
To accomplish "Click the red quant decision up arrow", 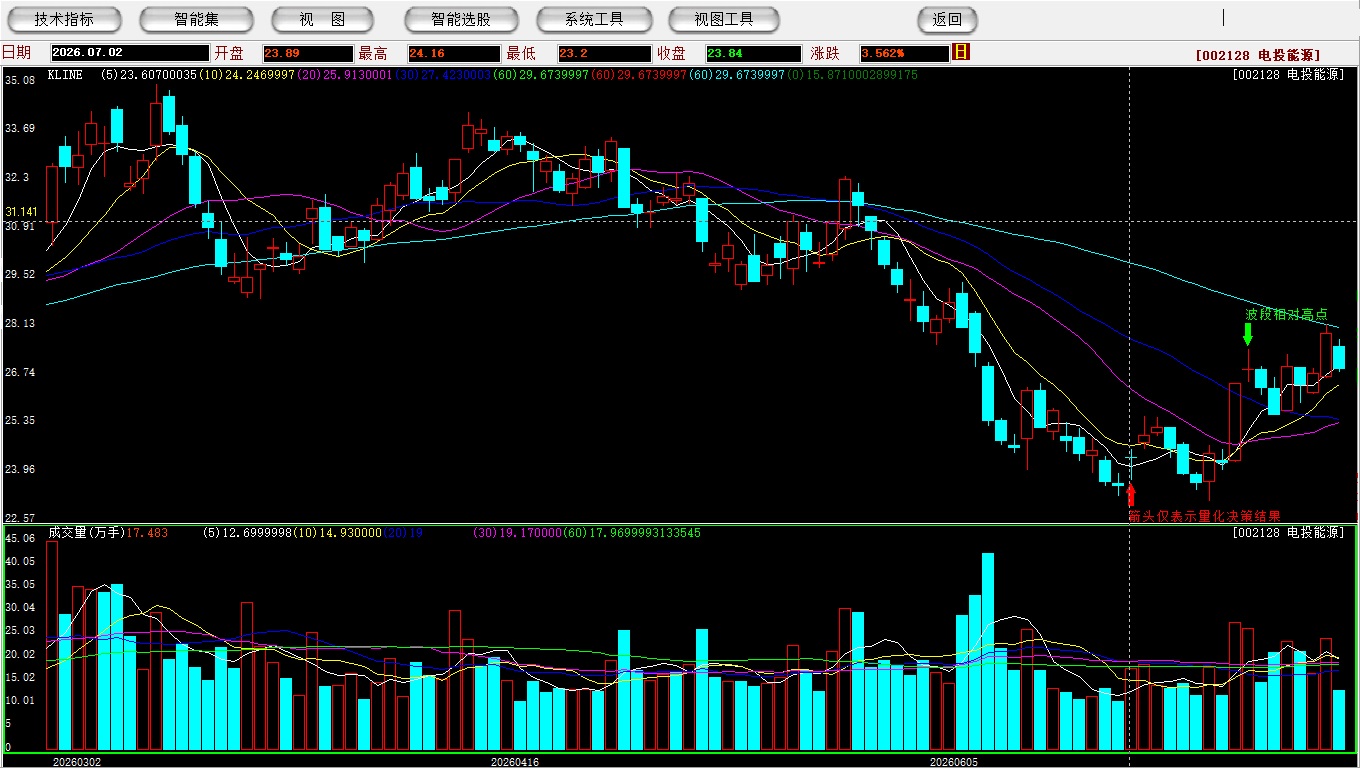I will pyautogui.click(x=1131, y=495).
